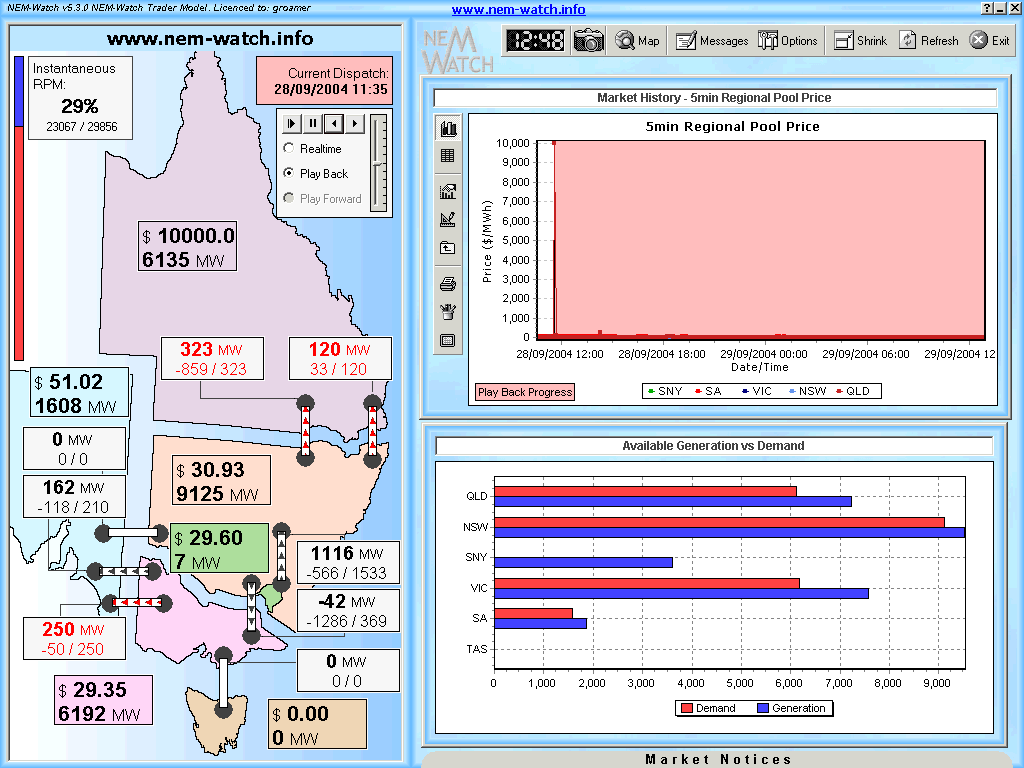Screen dimensions: 1024x768
Task: Step playback forward one interval
Action: click(353, 123)
